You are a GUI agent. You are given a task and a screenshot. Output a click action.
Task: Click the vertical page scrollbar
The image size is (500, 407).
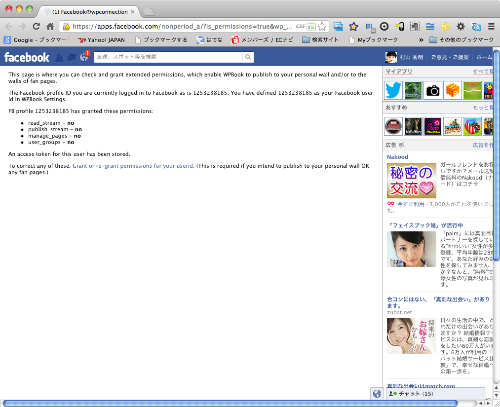(x=496, y=155)
